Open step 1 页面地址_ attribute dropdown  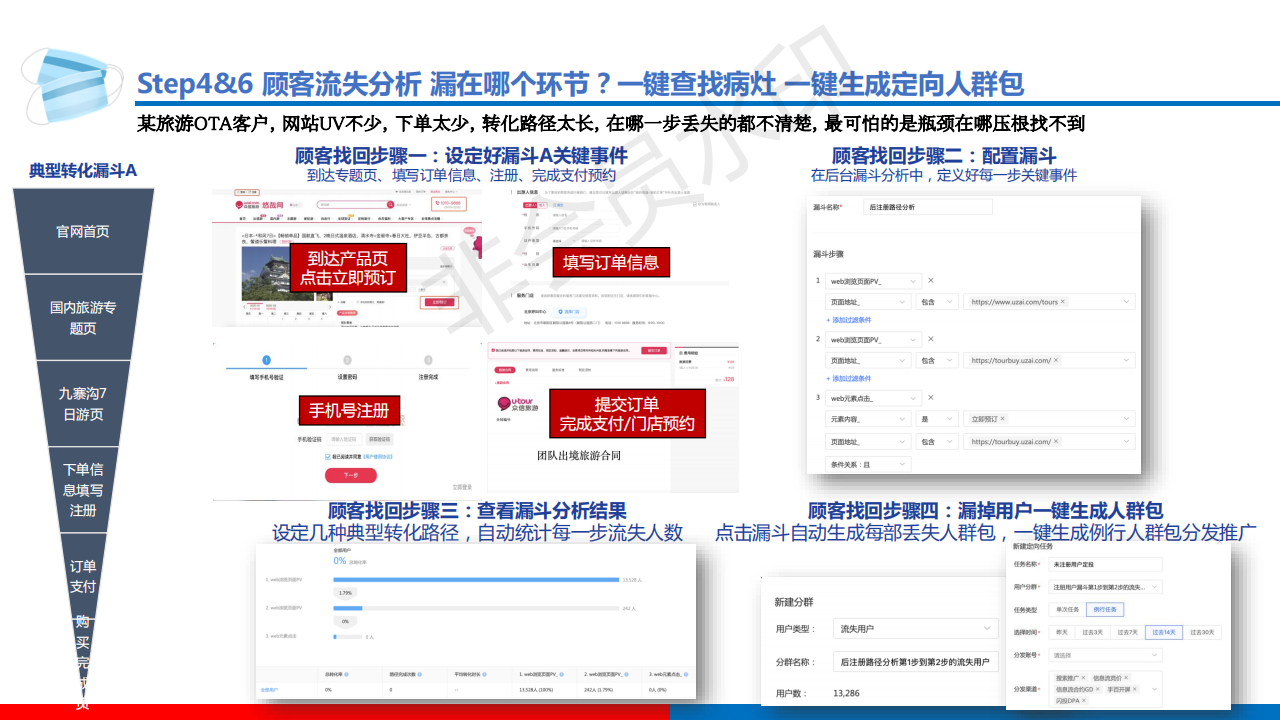click(x=867, y=301)
